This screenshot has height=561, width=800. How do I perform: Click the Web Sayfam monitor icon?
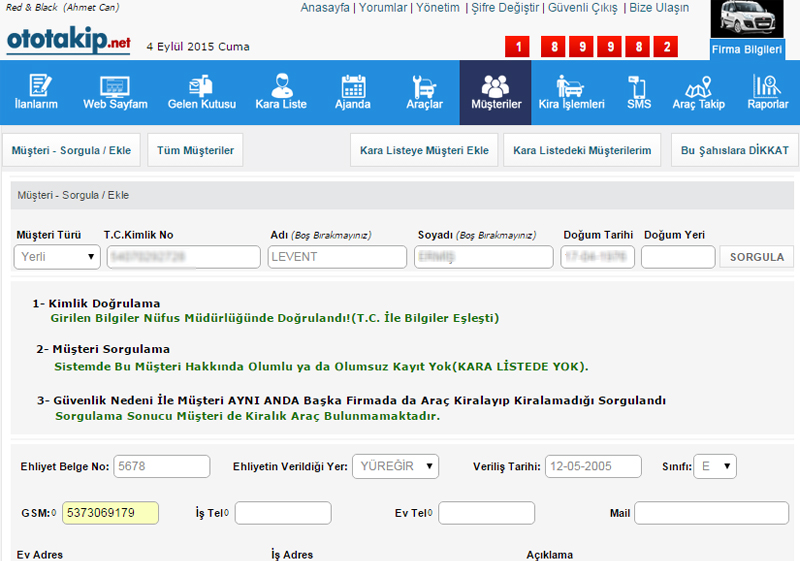(115, 85)
